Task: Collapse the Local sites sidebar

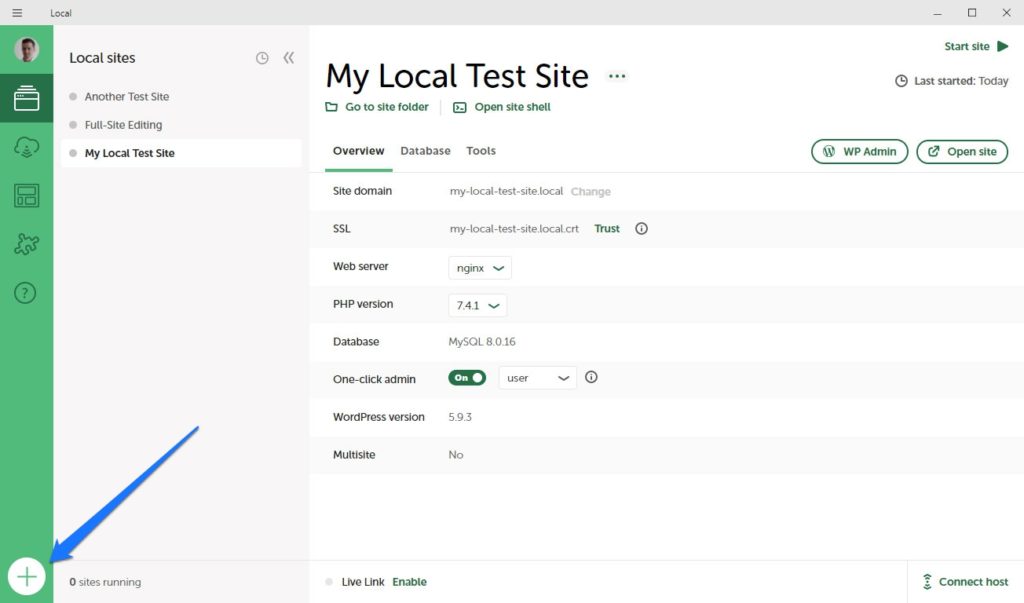Action: click(289, 58)
